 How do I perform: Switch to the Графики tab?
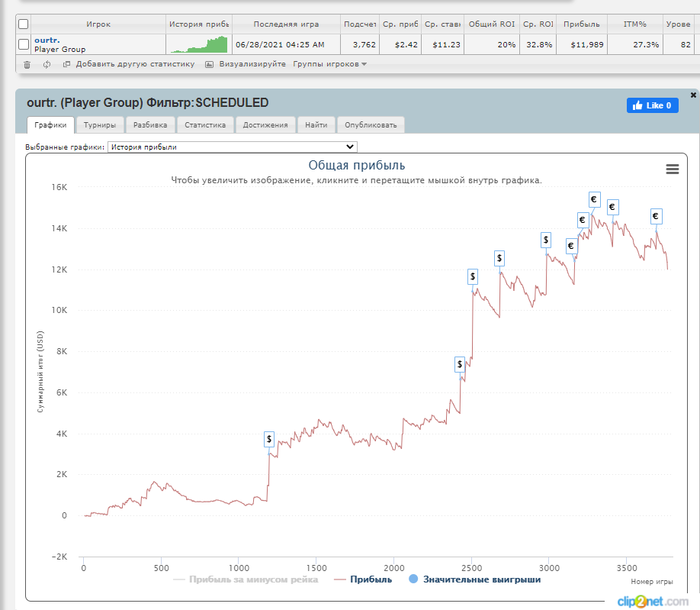tap(50, 125)
